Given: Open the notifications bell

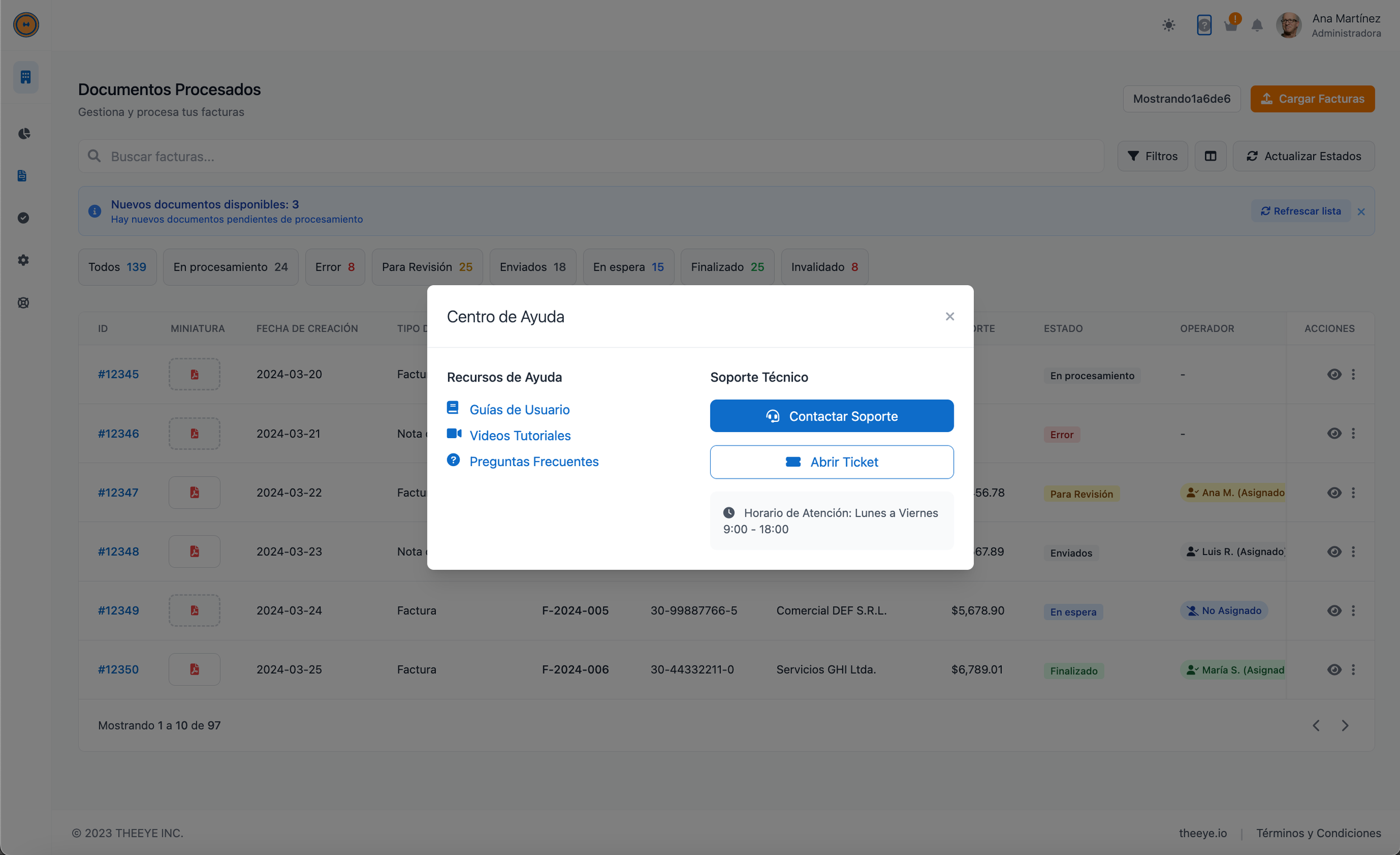Looking at the screenshot, I should point(1257,26).
